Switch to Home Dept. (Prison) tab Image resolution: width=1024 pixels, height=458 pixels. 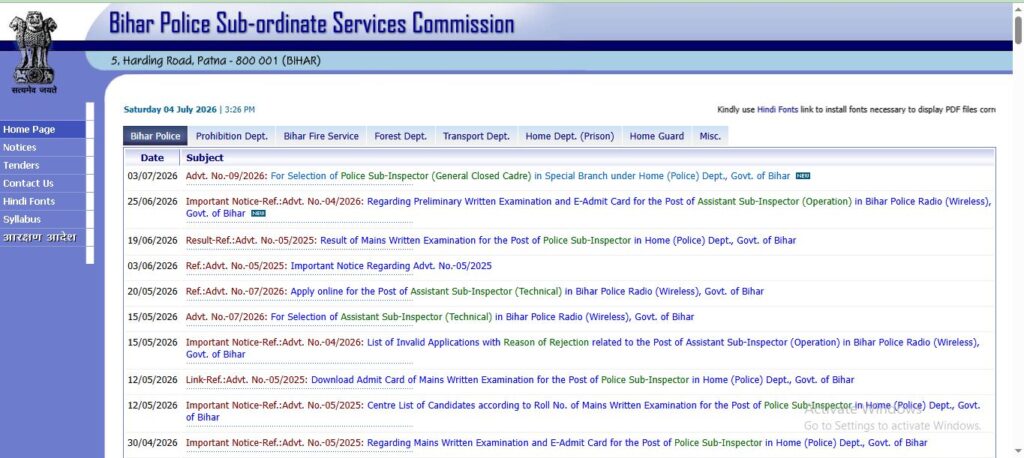pos(569,136)
